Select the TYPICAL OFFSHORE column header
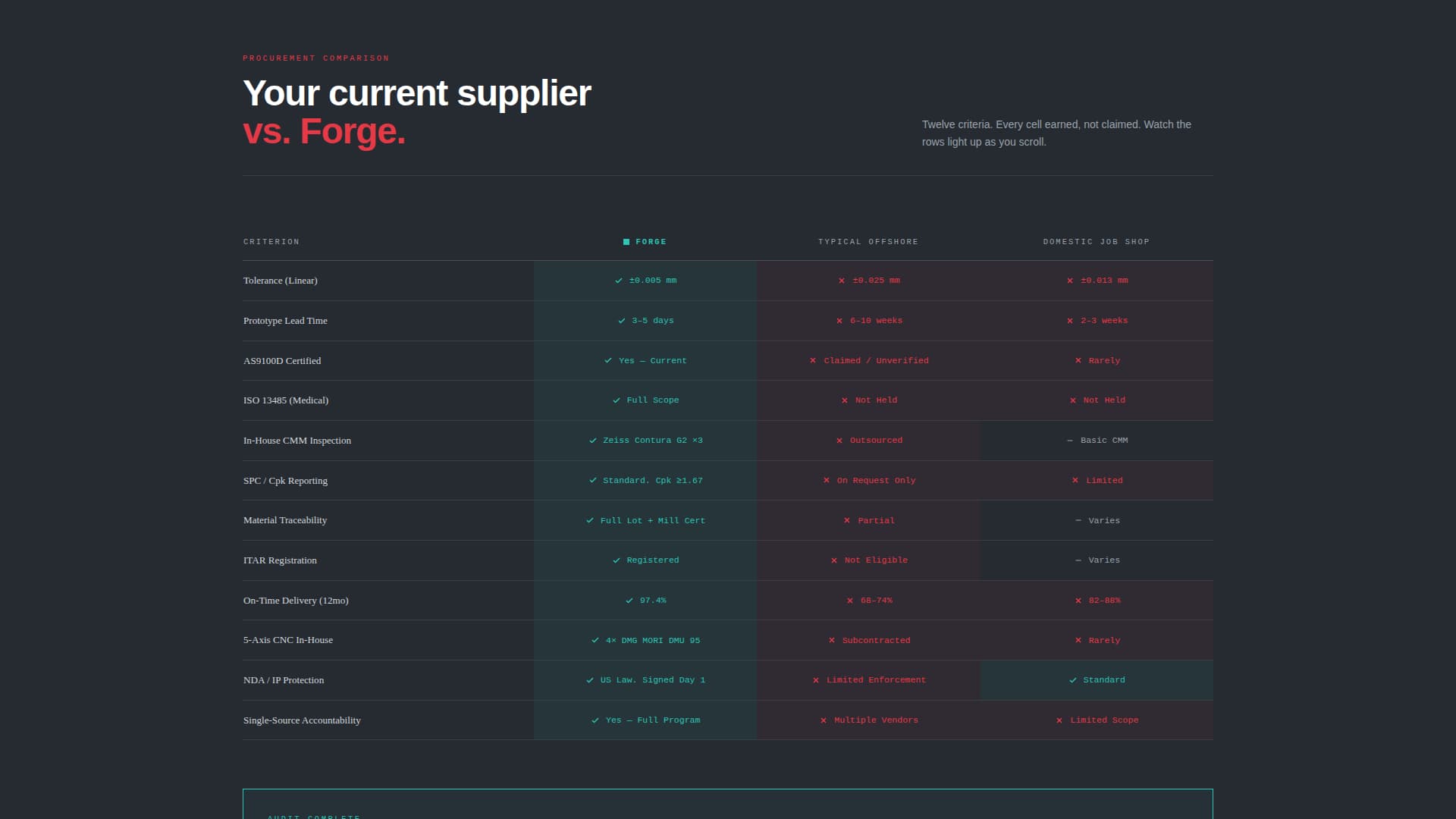Image resolution: width=1456 pixels, height=819 pixels. tap(868, 242)
